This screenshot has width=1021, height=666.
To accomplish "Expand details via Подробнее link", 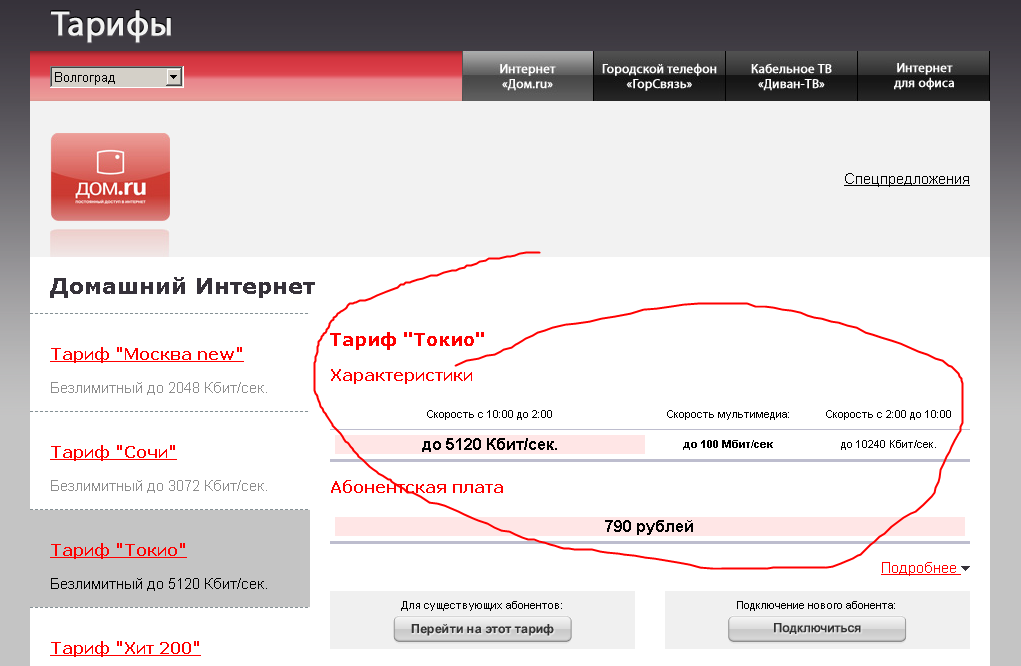I will click(918, 568).
